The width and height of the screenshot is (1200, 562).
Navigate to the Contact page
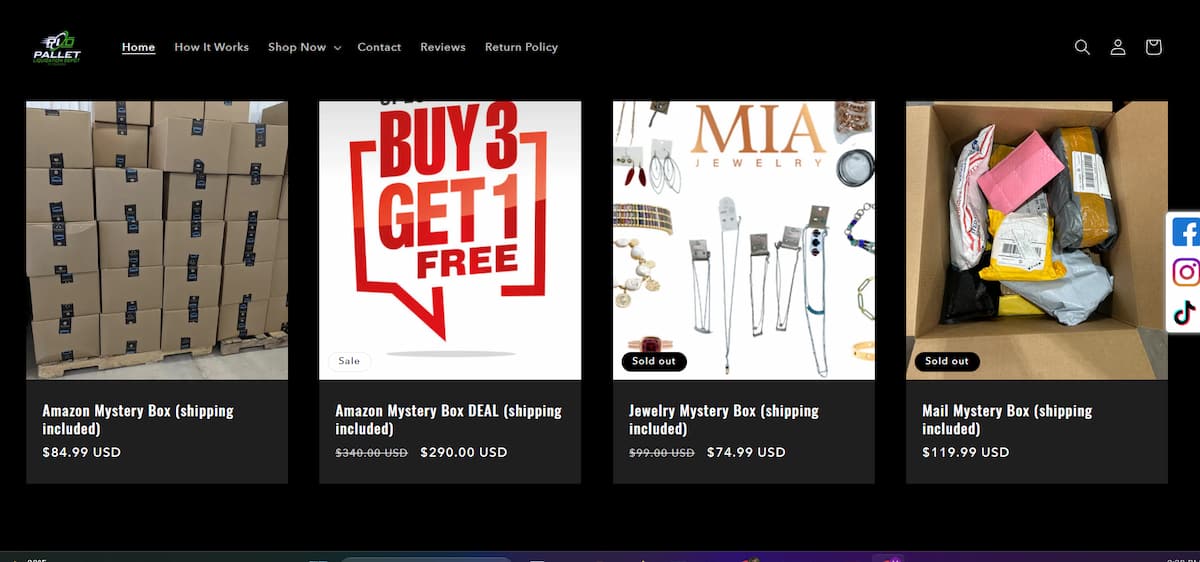[379, 47]
